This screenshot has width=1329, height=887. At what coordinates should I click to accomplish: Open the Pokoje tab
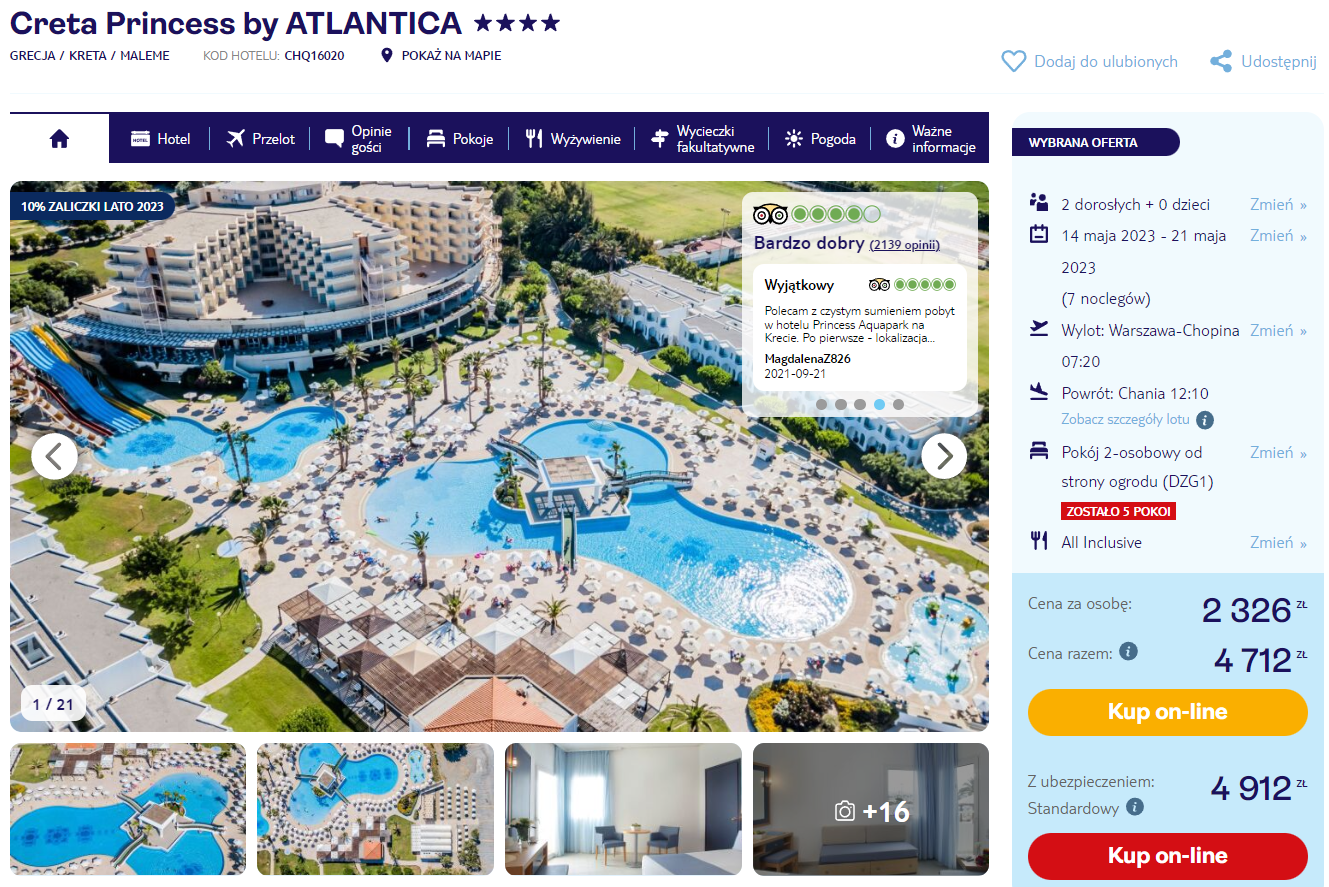pos(459,139)
